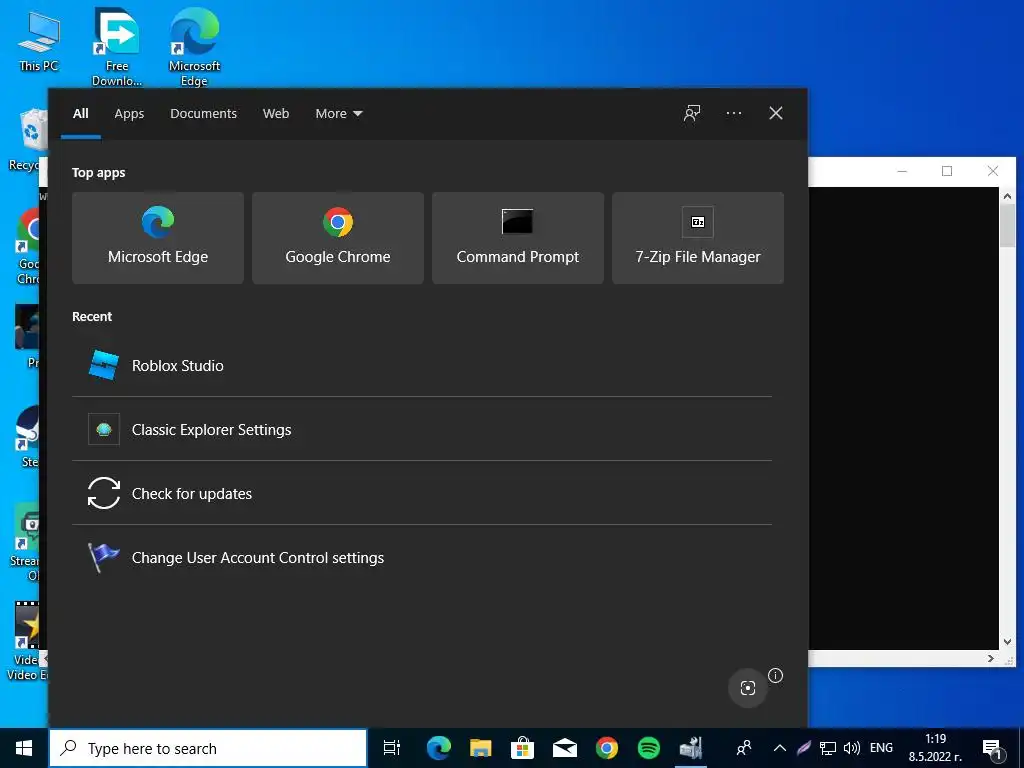Close the background console window
1024x768 pixels.
click(x=993, y=171)
